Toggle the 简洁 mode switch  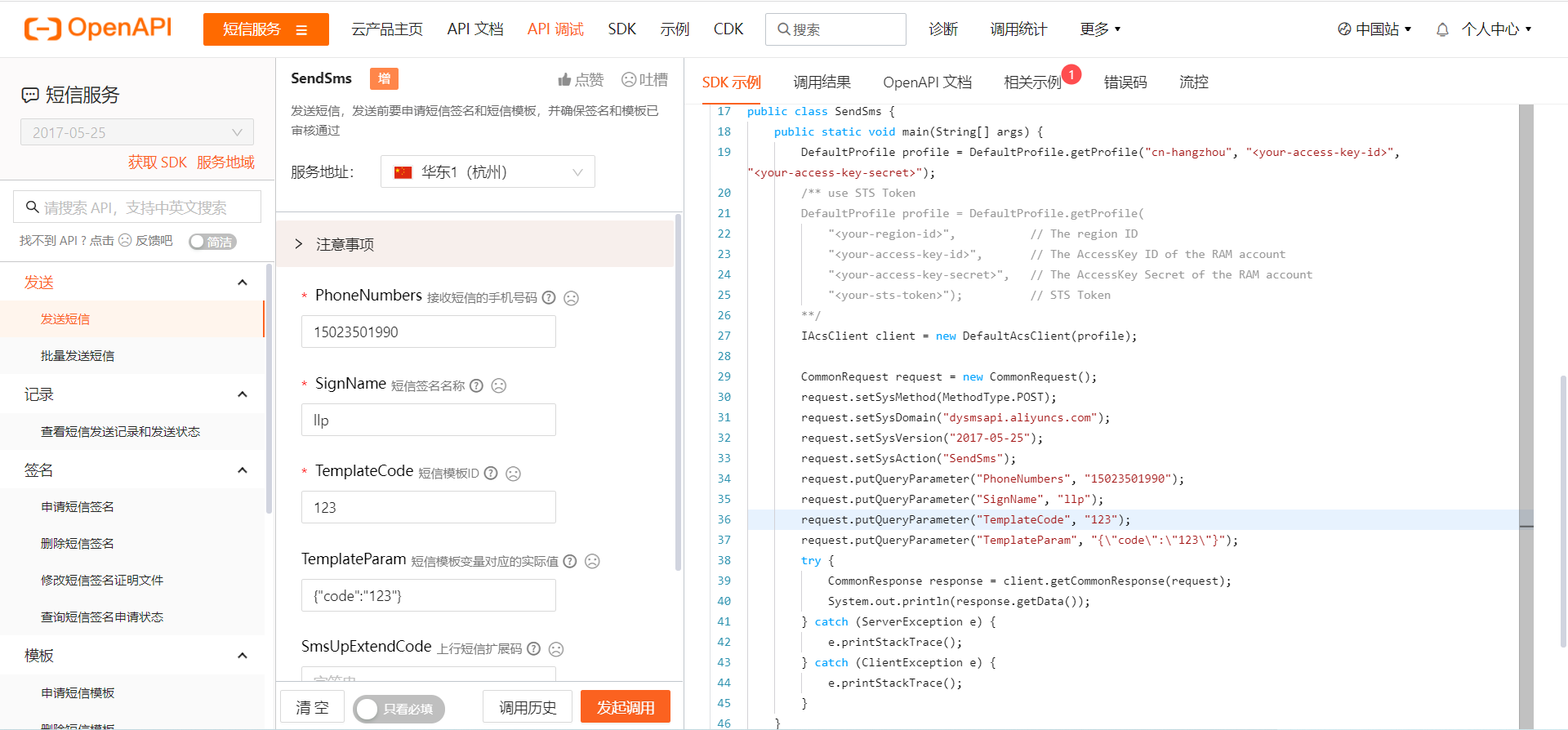[x=212, y=242]
